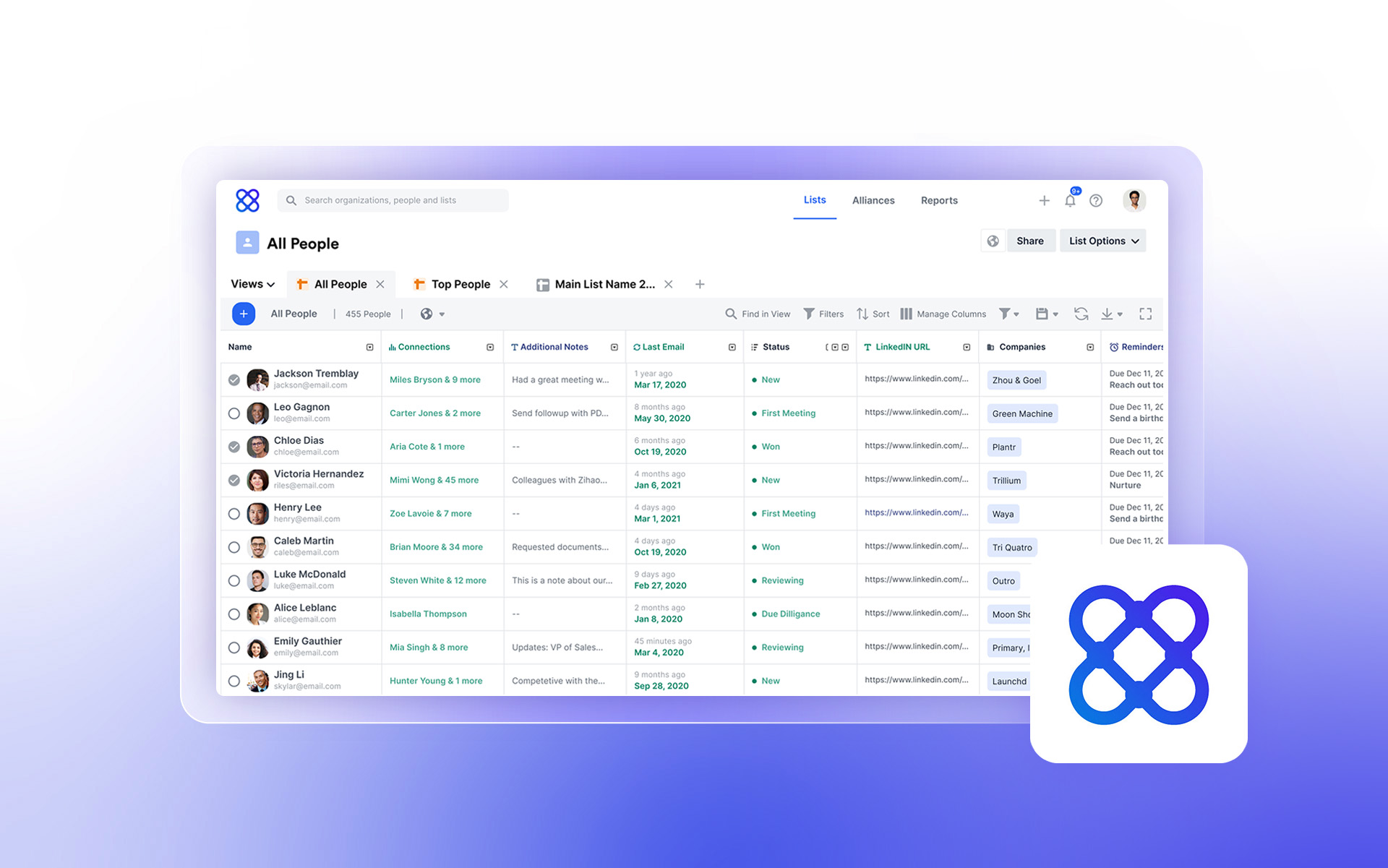Viewport: 1388px width, 868px height.
Task: Close the Main List Name tab
Action: pyautogui.click(x=669, y=284)
